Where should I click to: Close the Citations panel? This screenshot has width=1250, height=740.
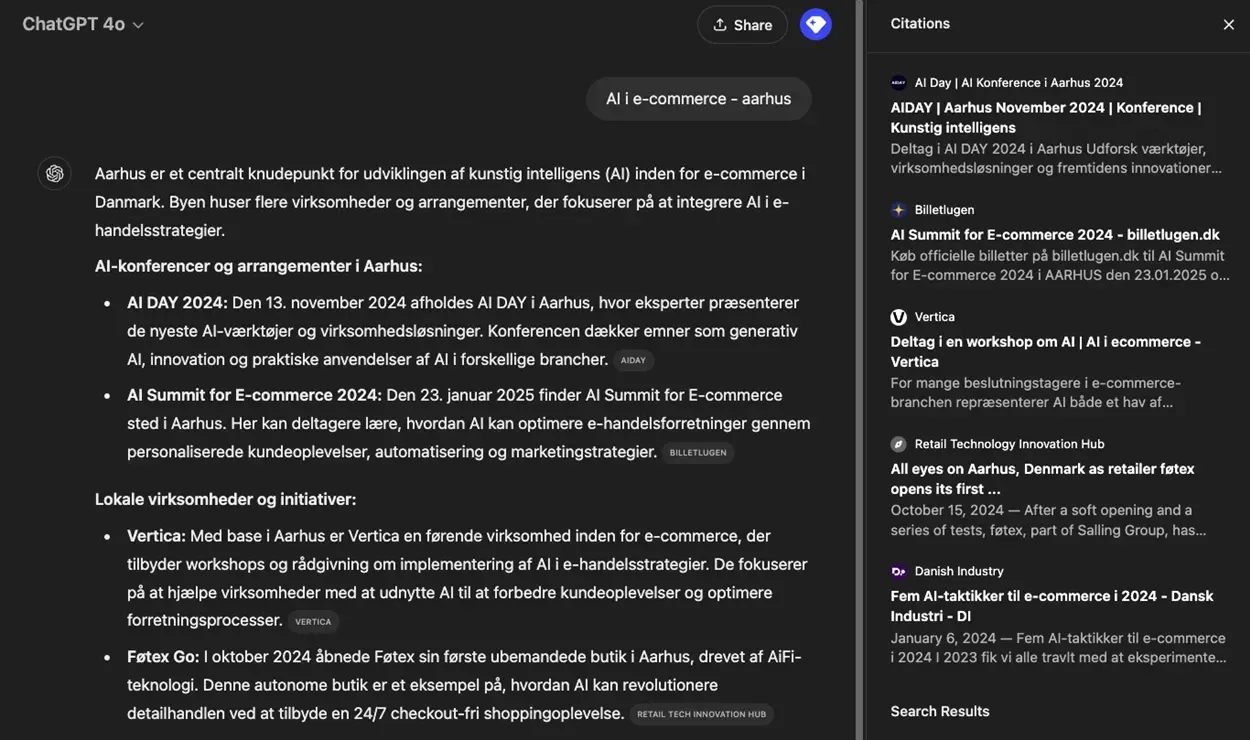click(1228, 25)
